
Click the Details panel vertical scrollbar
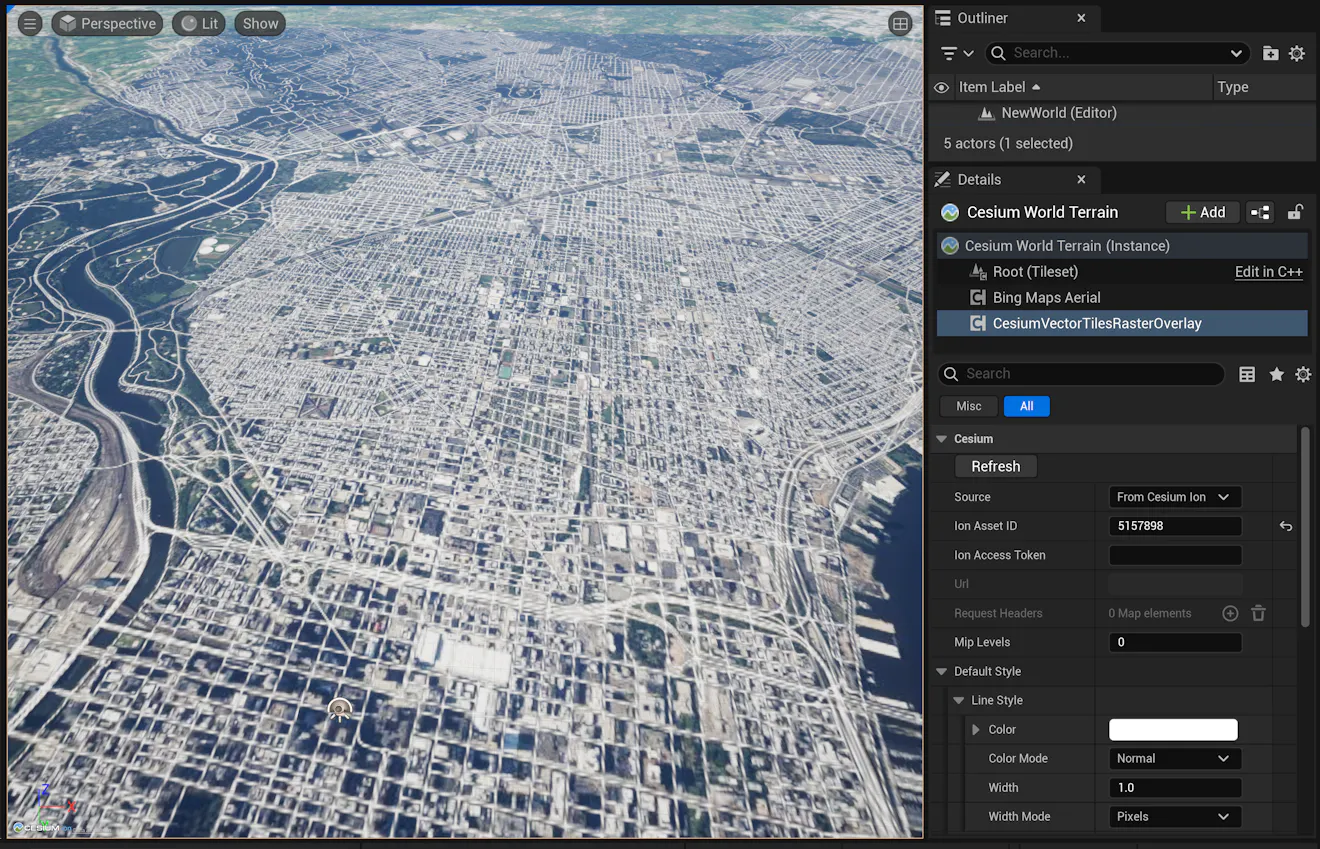coord(1304,527)
